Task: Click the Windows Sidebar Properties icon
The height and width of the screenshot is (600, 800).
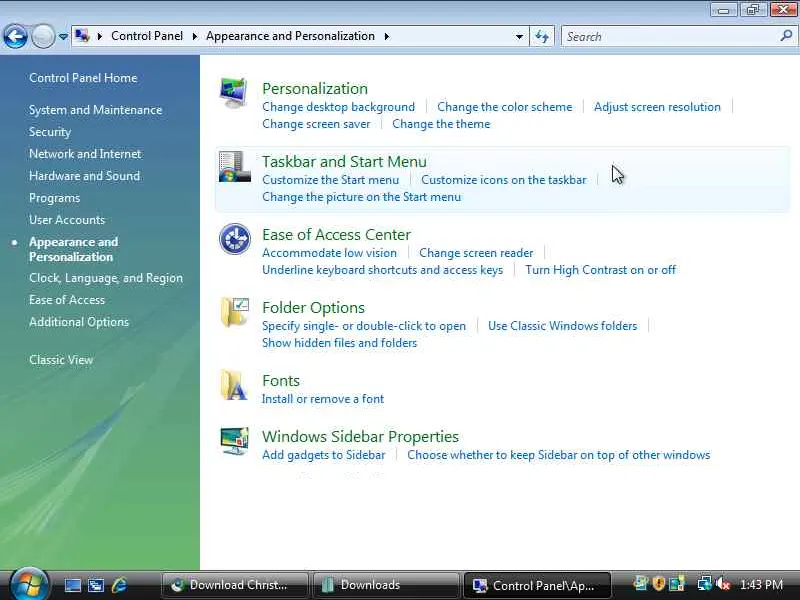Action: click(235, 441)
